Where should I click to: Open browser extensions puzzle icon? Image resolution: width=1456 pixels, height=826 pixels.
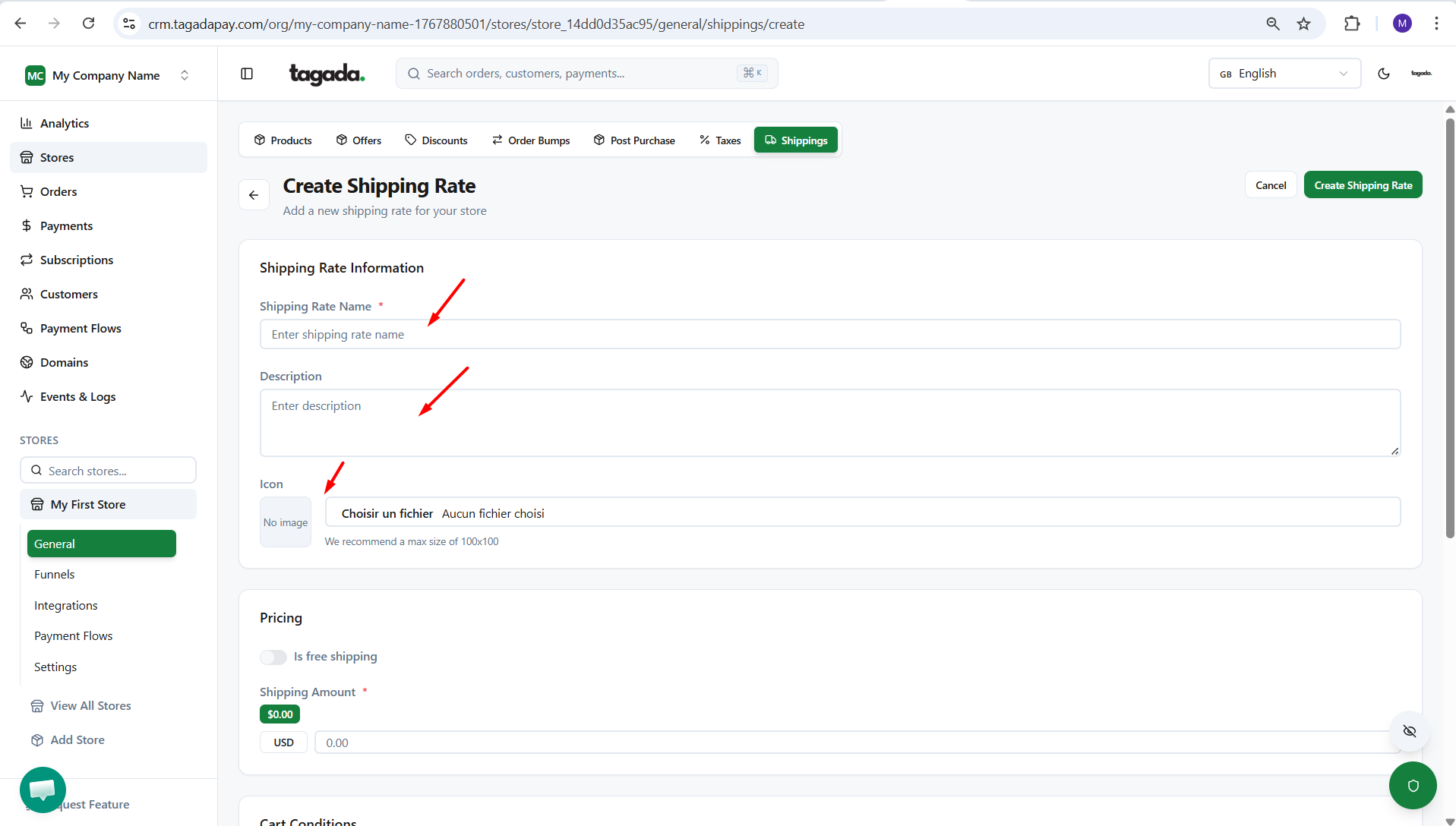[1352, 24]
